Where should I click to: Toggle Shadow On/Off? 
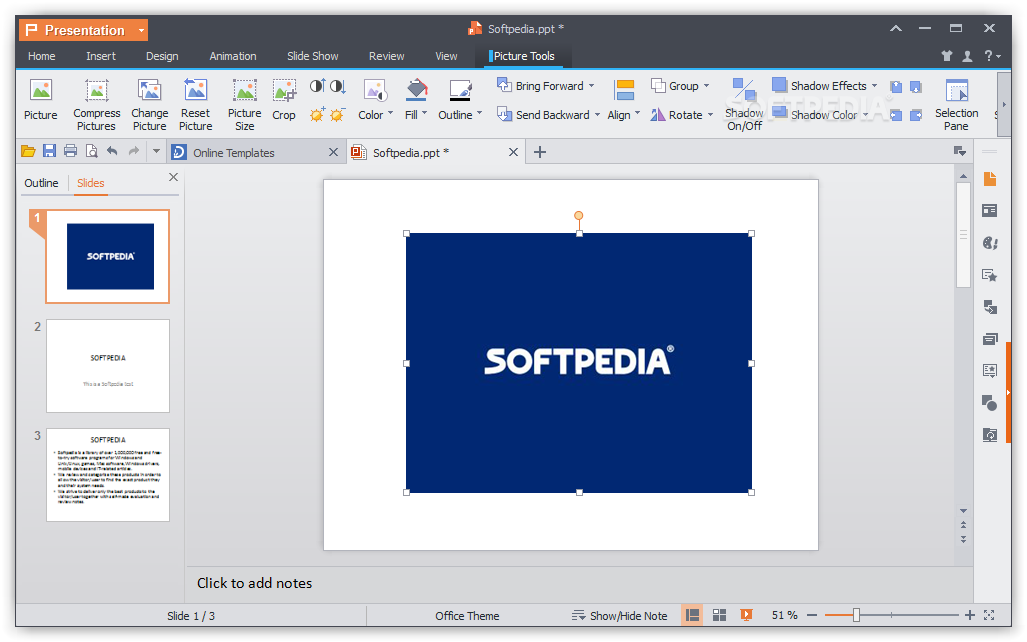coord(744,105)
